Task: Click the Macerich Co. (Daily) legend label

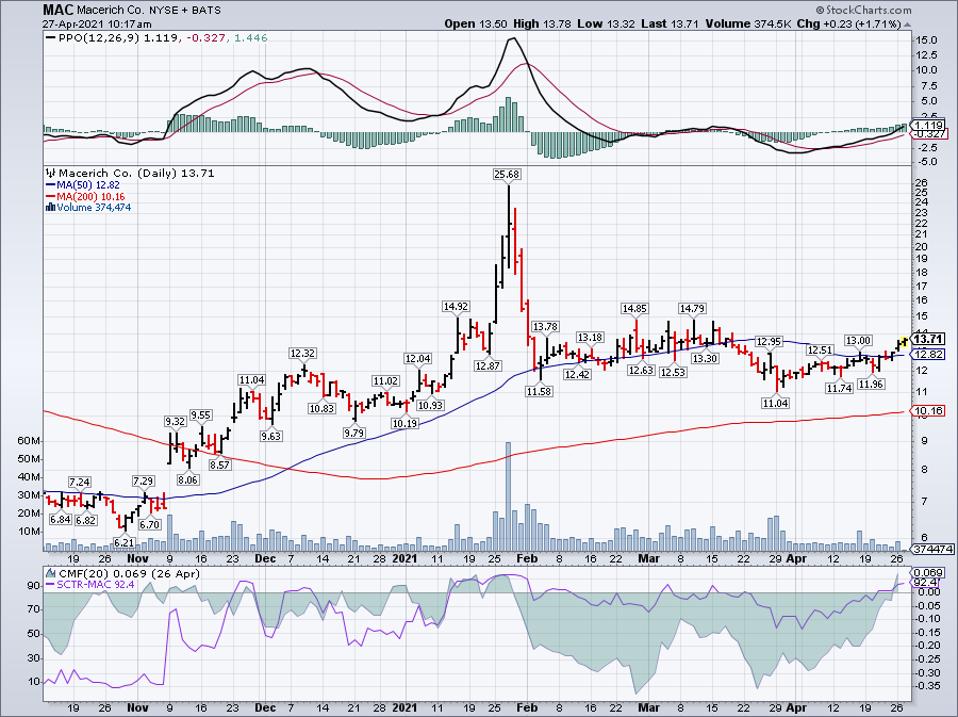Action: (x=118, y=173)
